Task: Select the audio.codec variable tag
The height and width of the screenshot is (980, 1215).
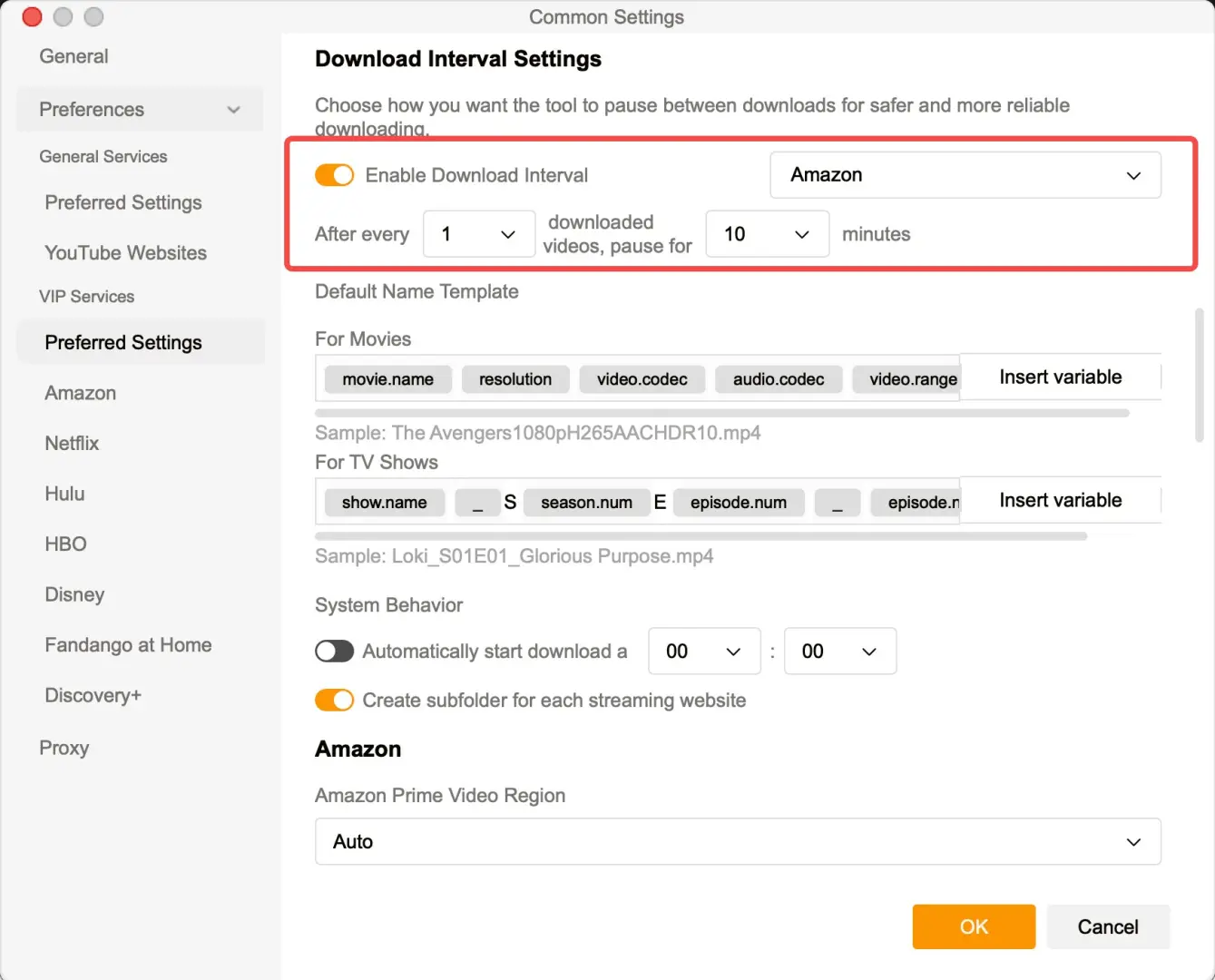Action: point(779,379)
